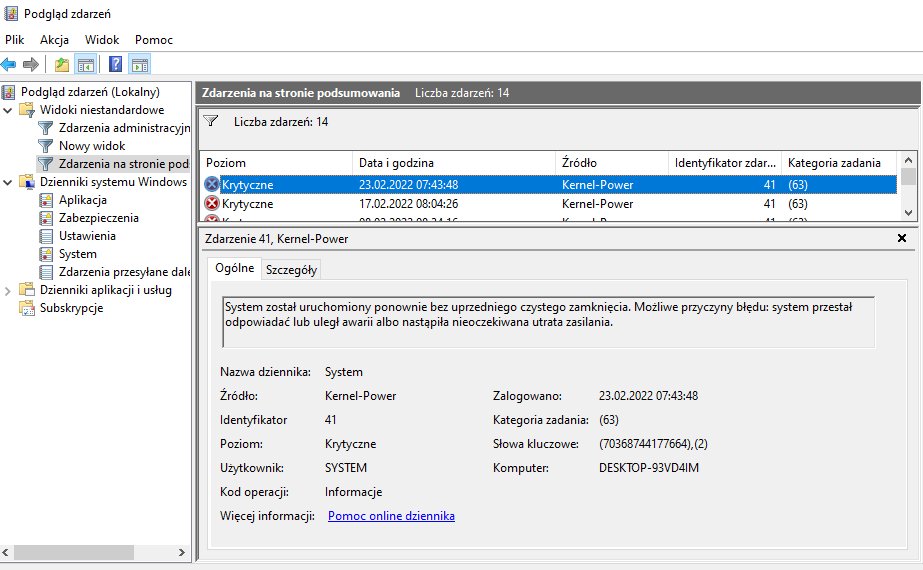923x570 pixels.
Task: Open the Akcja menu
Action: point(54,39)
